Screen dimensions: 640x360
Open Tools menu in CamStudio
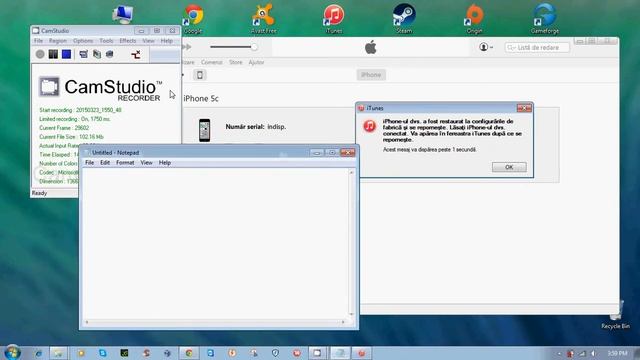(x=106, y=41)
